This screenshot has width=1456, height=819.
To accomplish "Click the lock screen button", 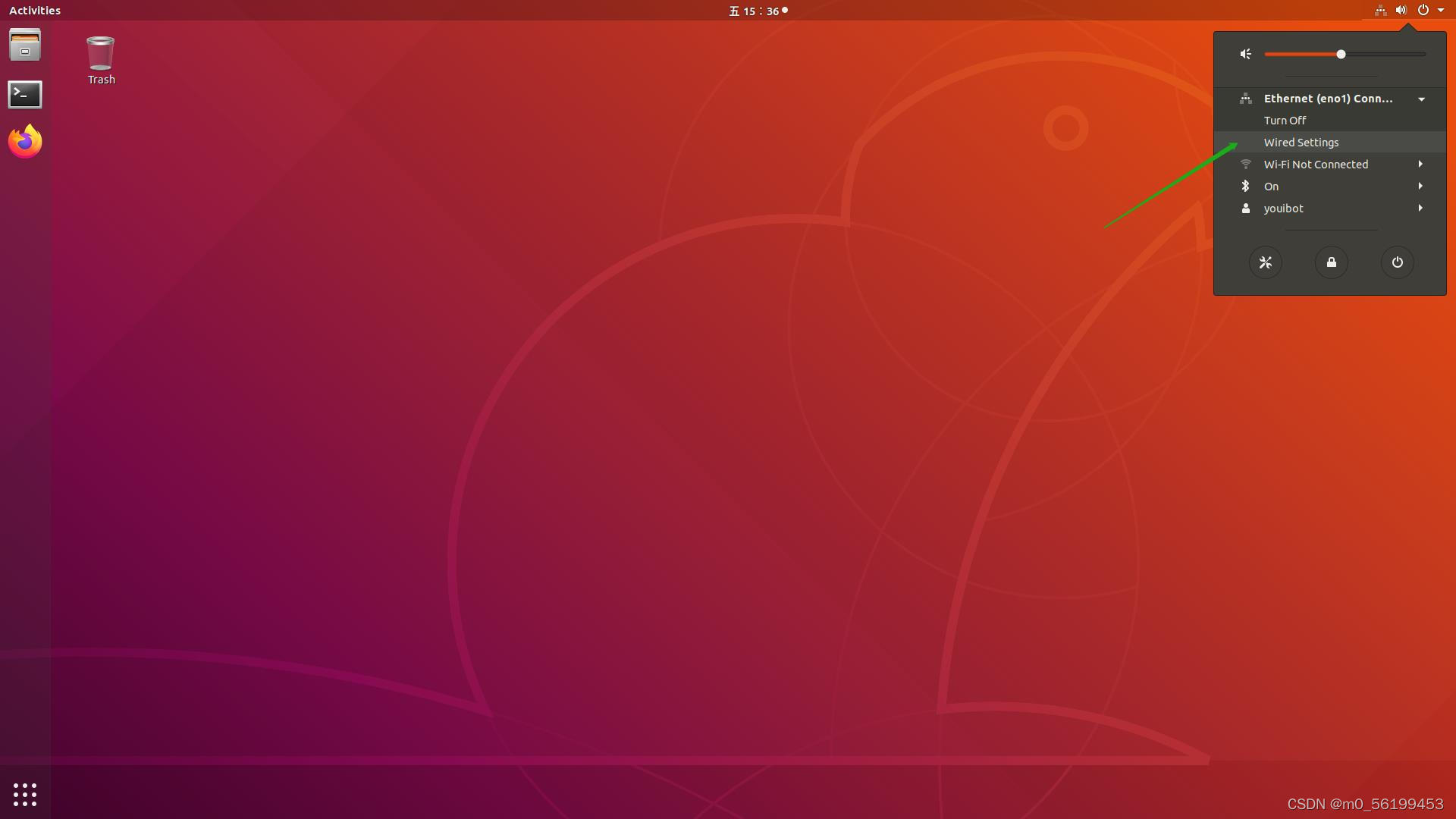I will pyautogui.click(x=1331, y=262).
